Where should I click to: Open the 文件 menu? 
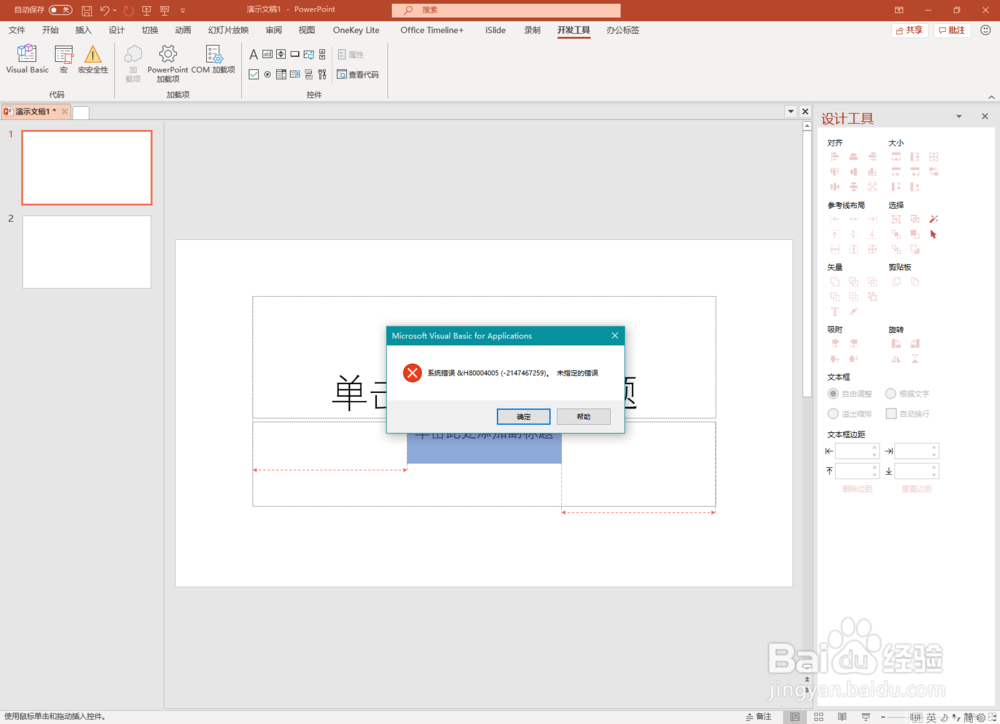pos(17,30)
